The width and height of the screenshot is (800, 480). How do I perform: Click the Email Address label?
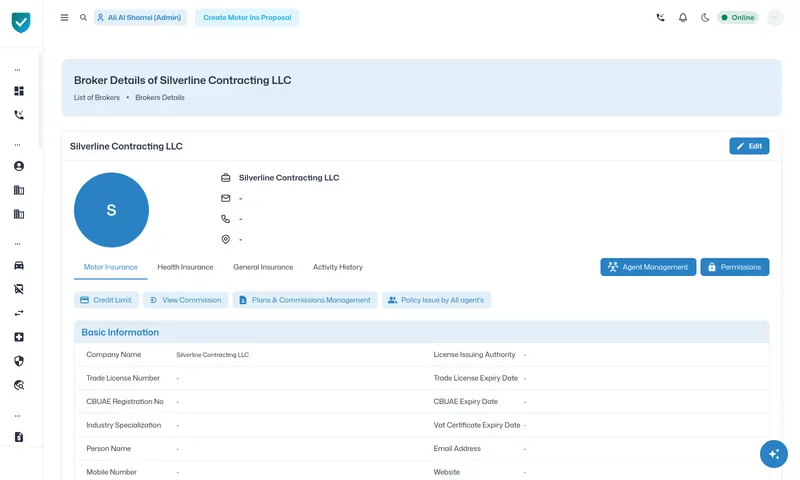point(457,448)
